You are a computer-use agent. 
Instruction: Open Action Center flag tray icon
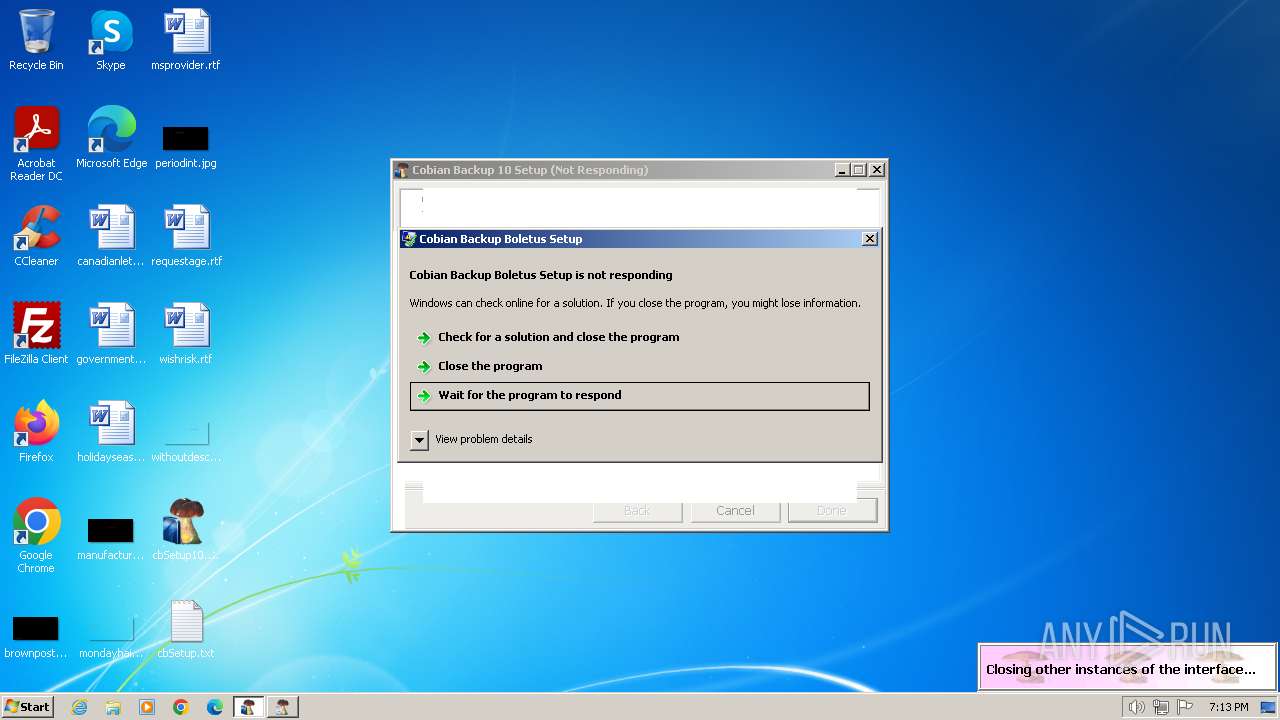pyautogui.click(x=1185, y=707)
